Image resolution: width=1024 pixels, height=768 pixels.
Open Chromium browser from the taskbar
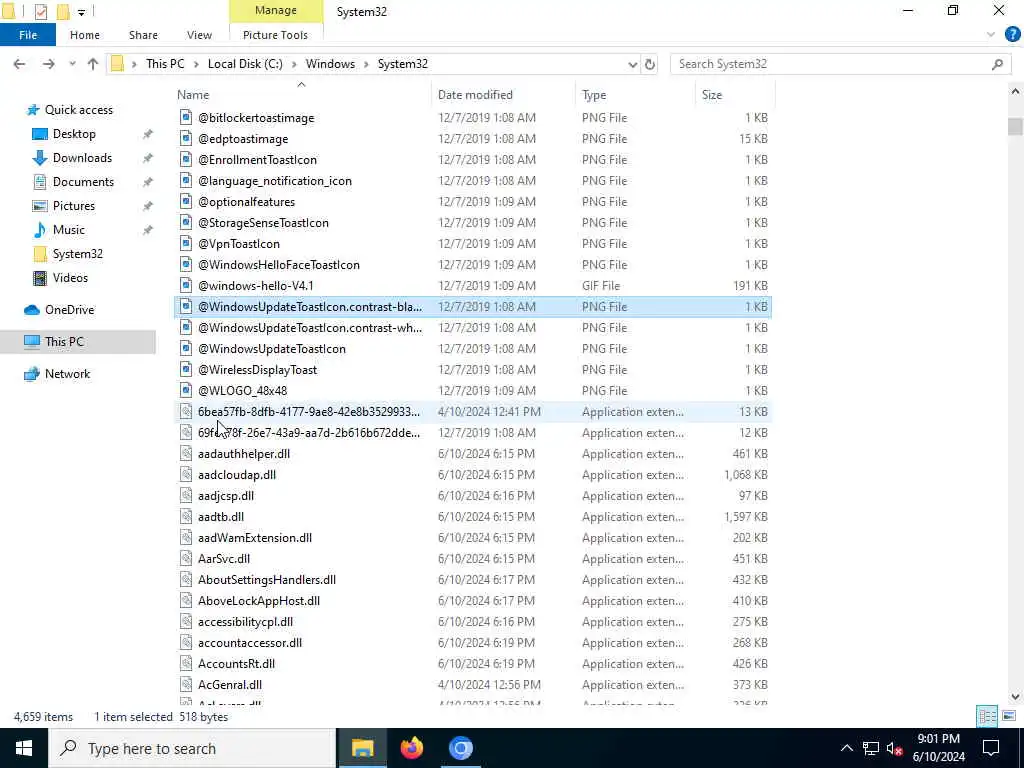460,748
